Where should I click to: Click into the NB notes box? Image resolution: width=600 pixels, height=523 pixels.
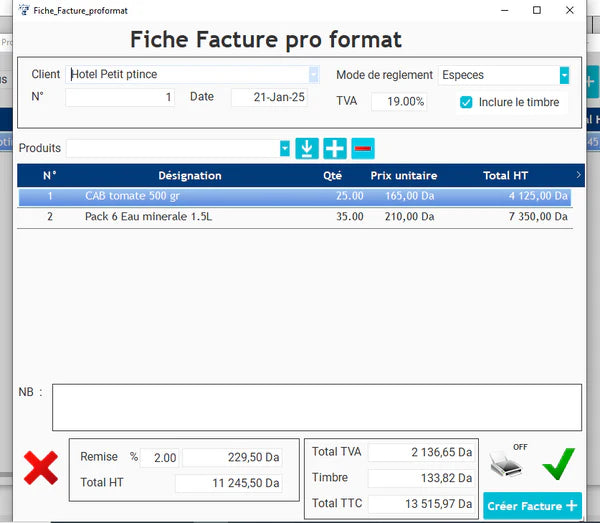317,407
